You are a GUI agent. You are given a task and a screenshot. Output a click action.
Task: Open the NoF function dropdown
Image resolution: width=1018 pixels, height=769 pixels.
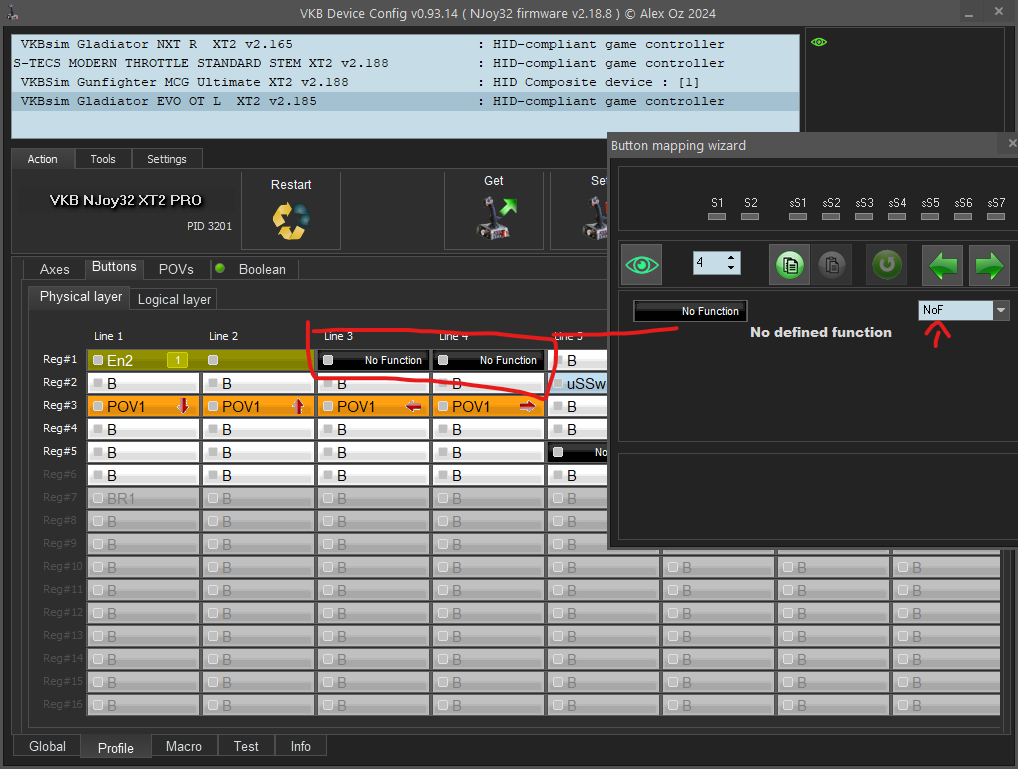1000,310
